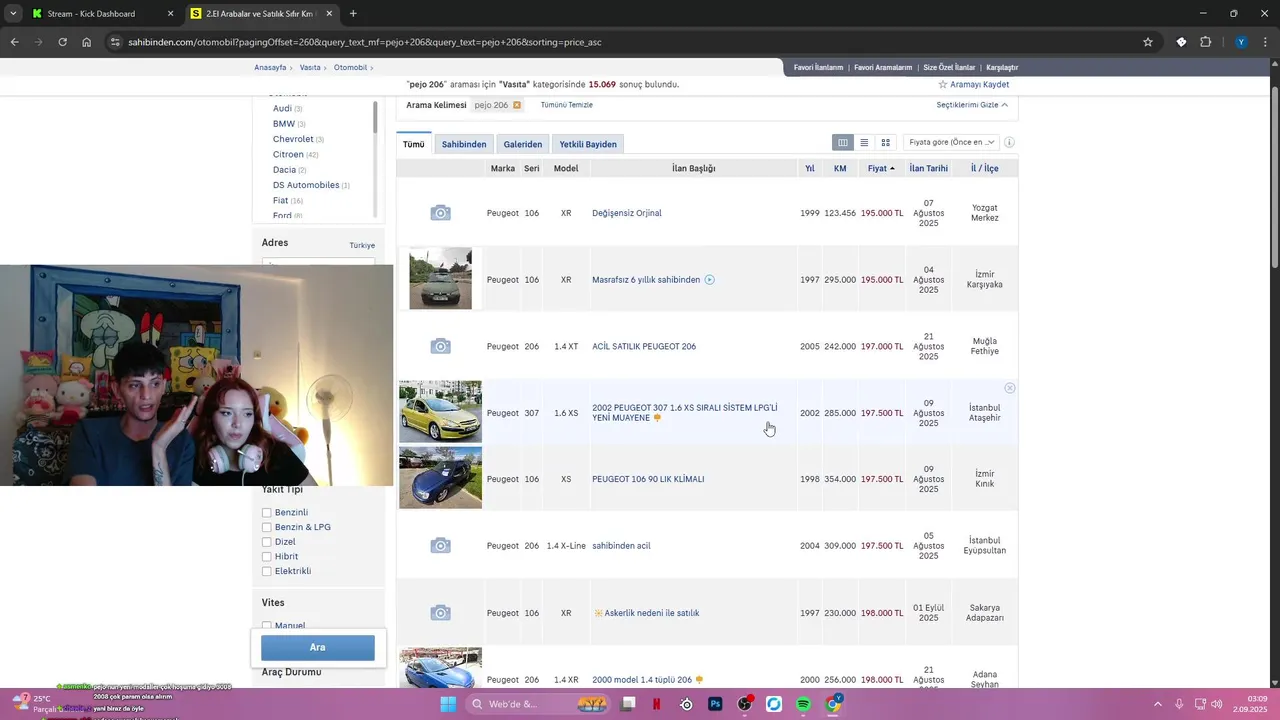This screenshot has width=1280, height=720.
Task: Open ACİL SATILIK PEUGEOT 206 listing
Action: [644, 346]
